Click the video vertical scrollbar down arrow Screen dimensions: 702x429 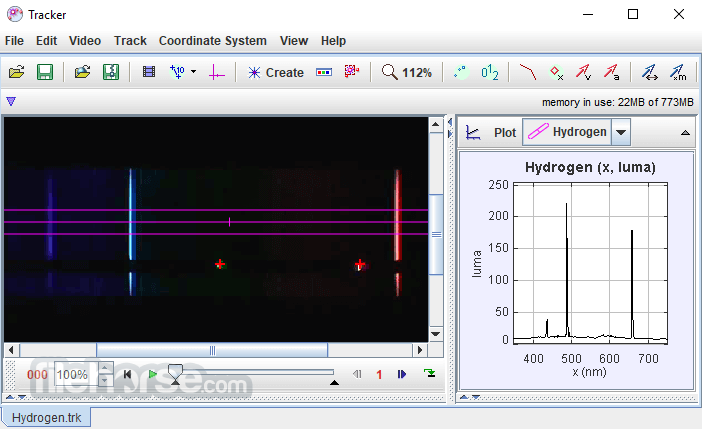(436, 334)
